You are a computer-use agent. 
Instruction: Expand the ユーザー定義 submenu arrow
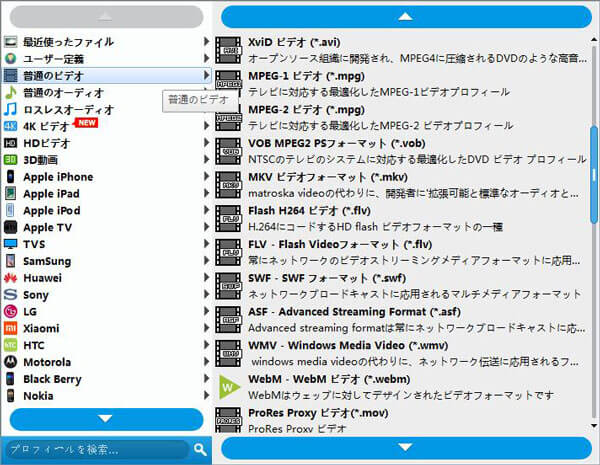pos(206,58)
